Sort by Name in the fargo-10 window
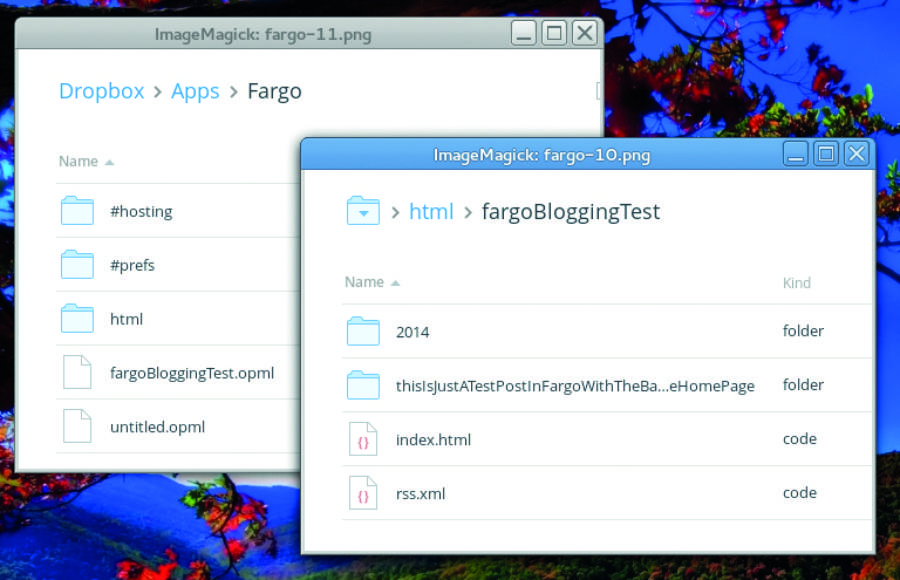Screen dimensions: 900x580 [372, 282]
